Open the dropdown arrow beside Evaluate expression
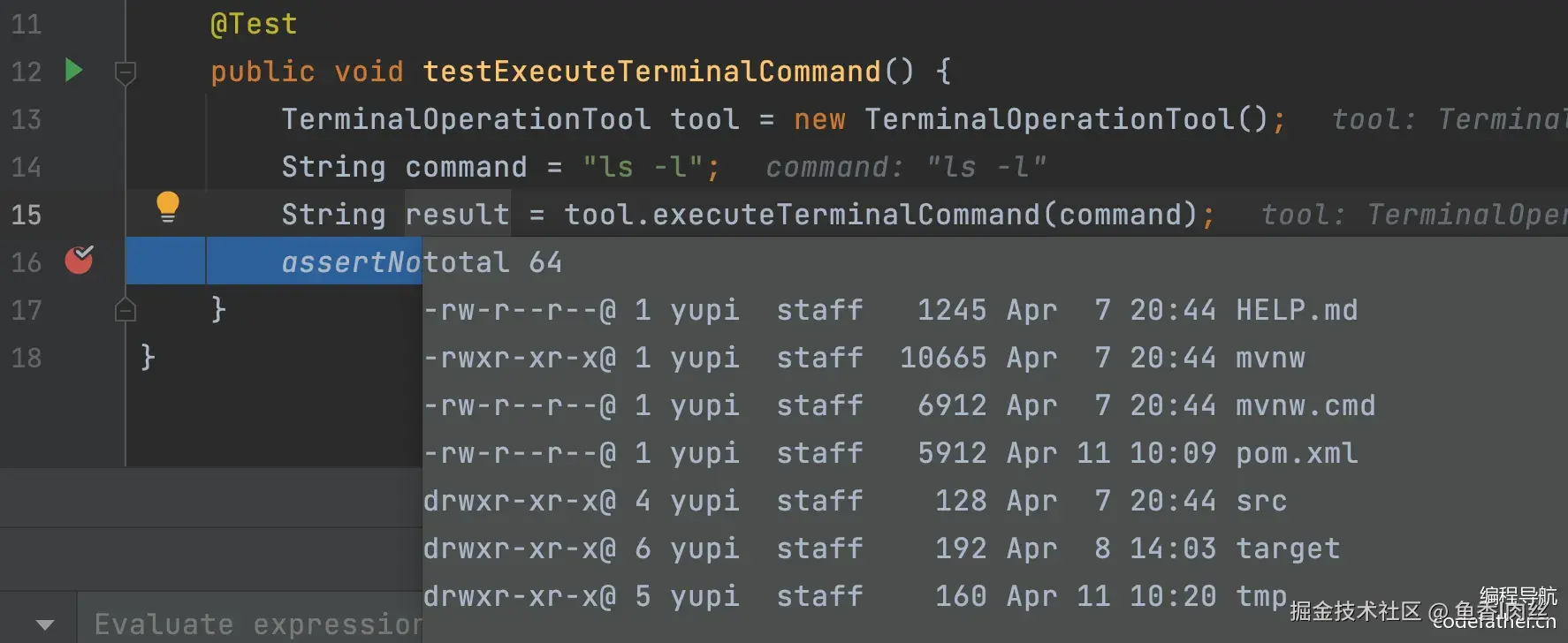Image resolution: width=1568 pixels, height=643 pixels. pos(45,624)
